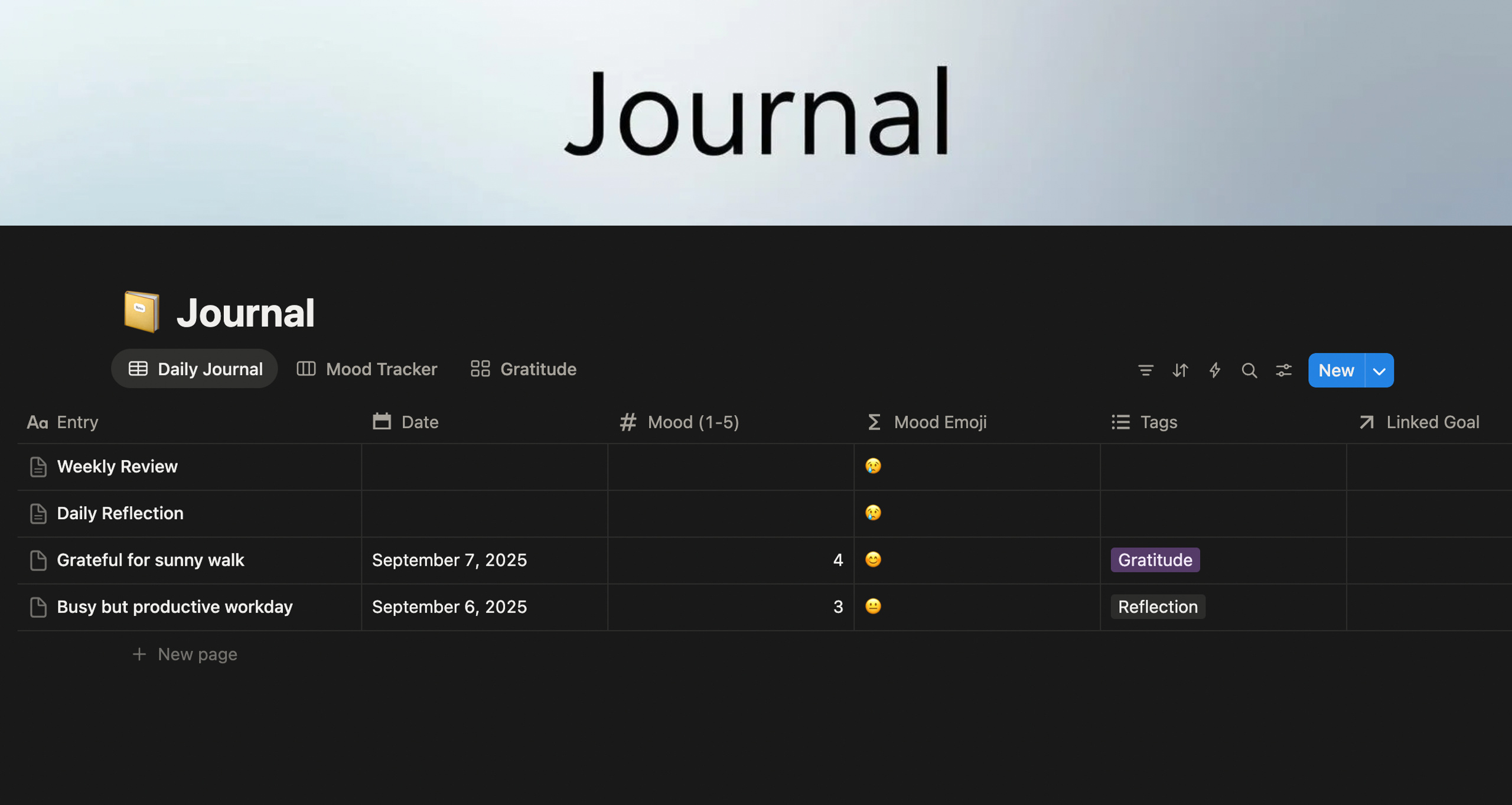Click the Journal page title heading
The height and width of the screenshot is (805, 1512).
pyautogui.click(x=245, y=312)
